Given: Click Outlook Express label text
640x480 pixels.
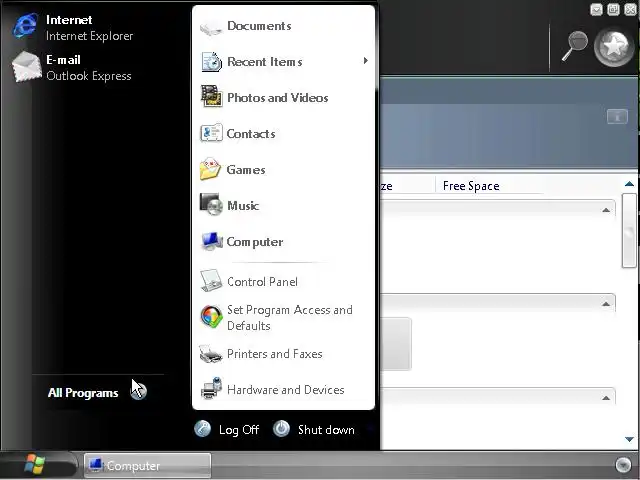Looking at the screenshot, I should pyautogui.click(x=89, y=76).
